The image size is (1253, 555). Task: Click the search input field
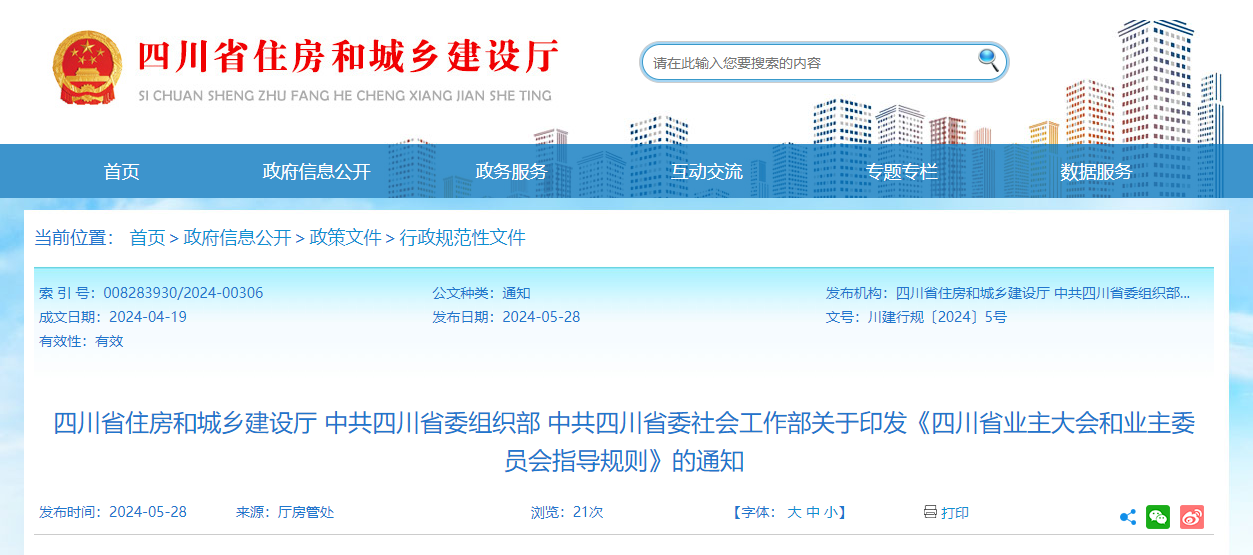810,63
